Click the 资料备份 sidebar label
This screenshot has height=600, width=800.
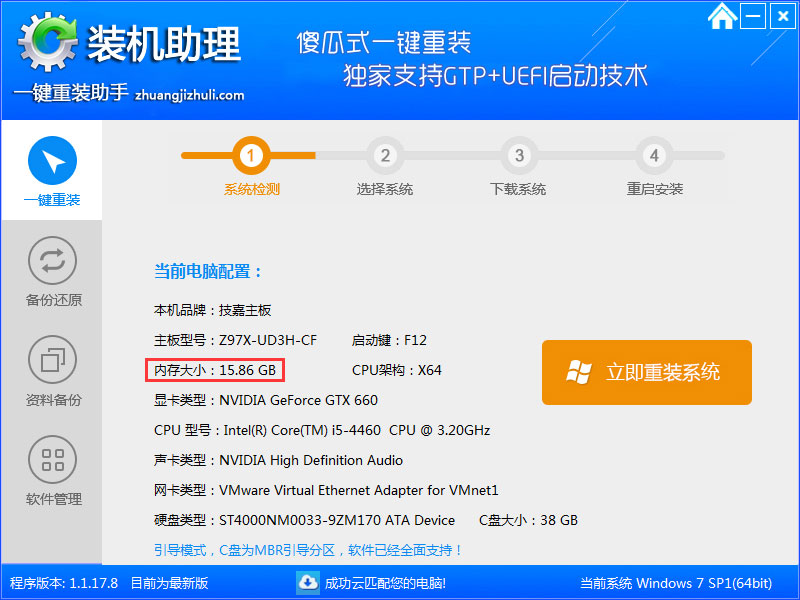54,399
